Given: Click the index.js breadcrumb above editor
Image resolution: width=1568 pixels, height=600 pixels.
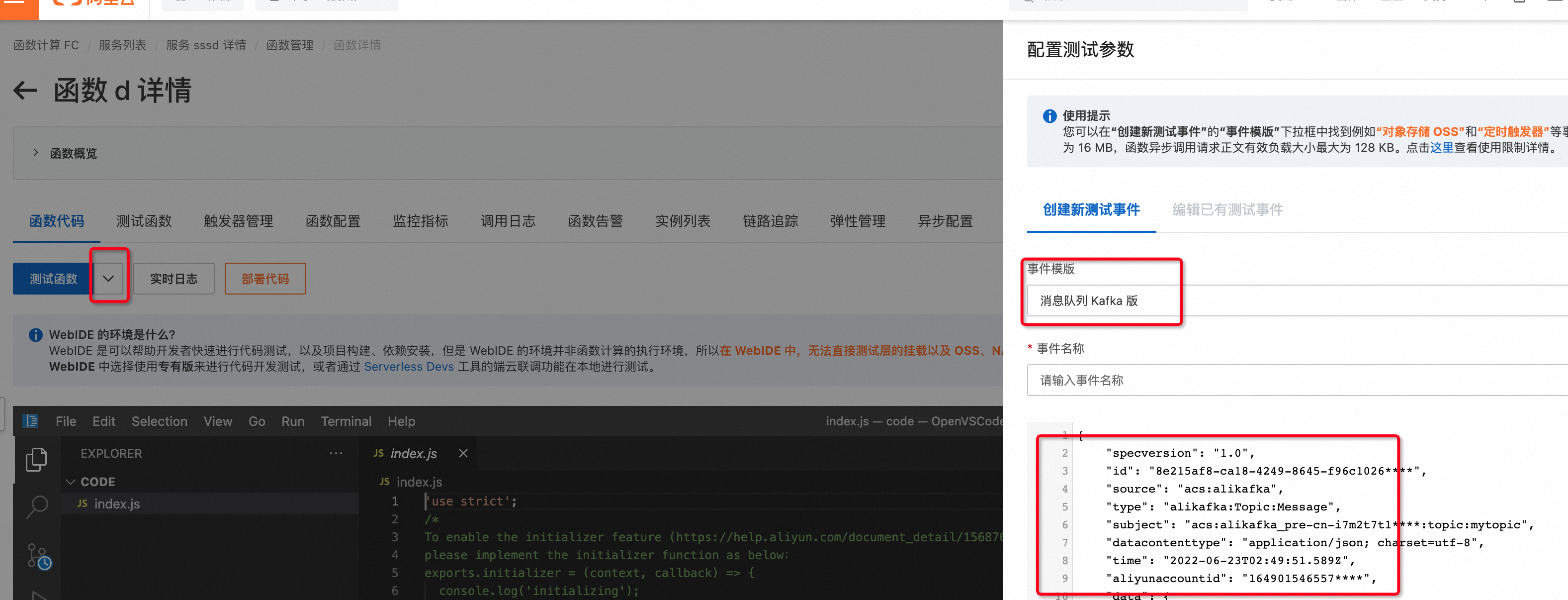Looking at the screenshot, I should click(411, 482).
